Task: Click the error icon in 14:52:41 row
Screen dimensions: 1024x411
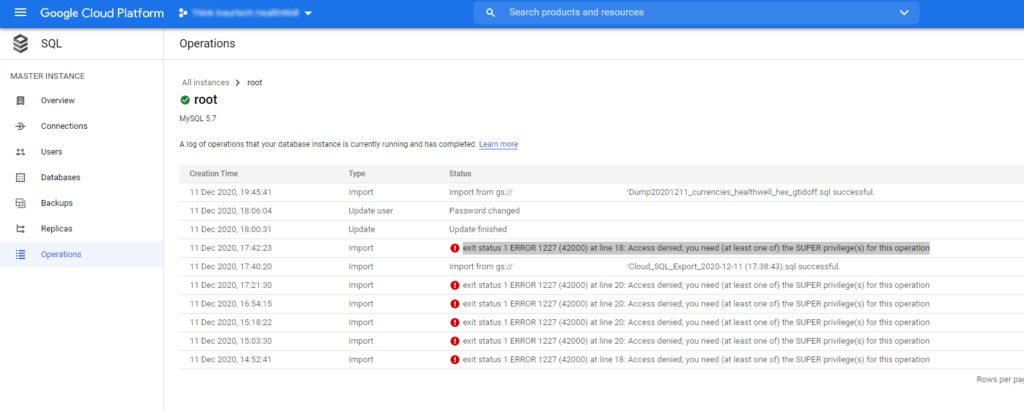Action: pyautogui.click(x=455, y=359)
